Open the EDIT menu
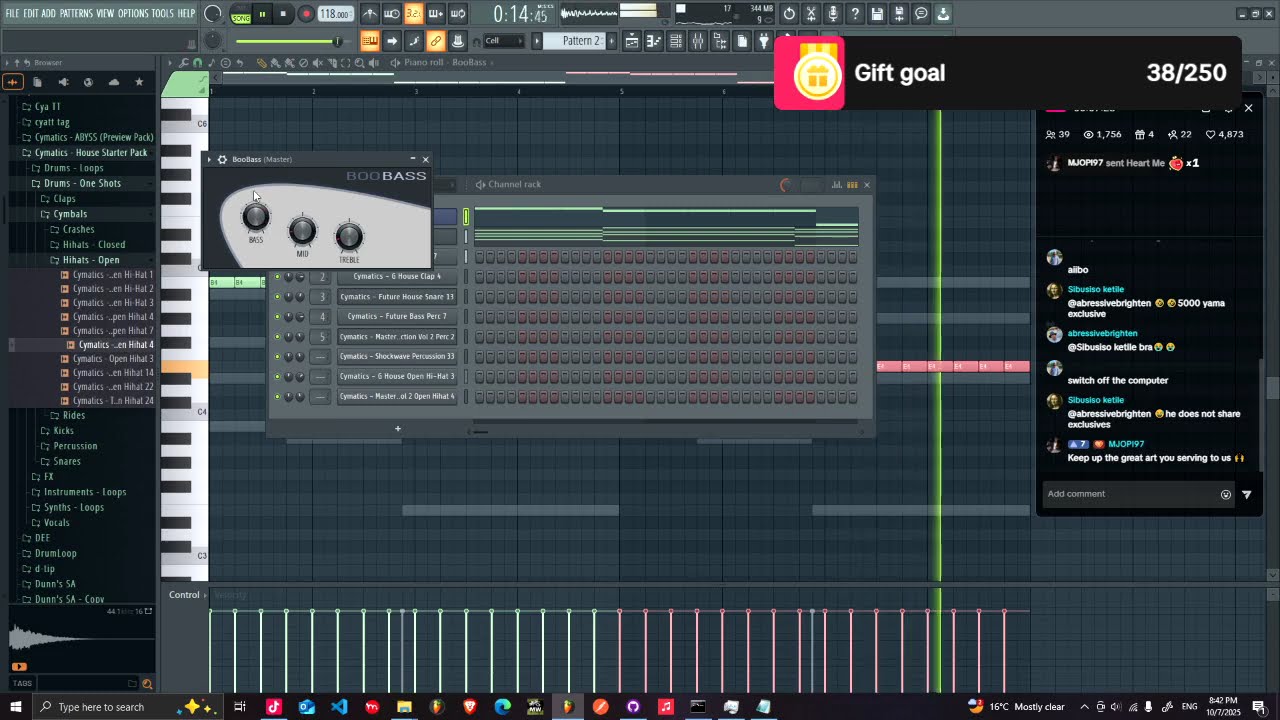The height and width of the screenshot is (720, 1280). [31, 13]
